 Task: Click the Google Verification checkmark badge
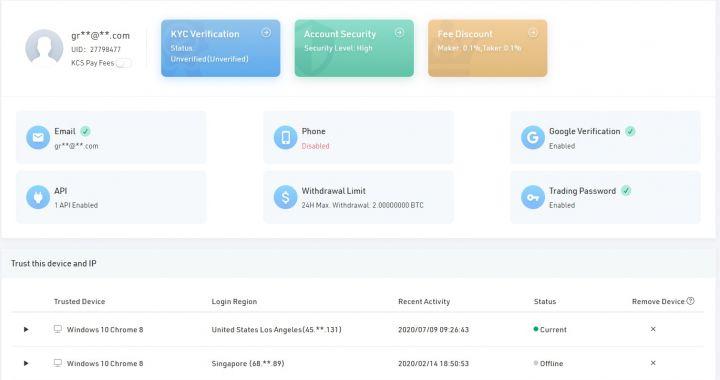click(x=630, y=131)
